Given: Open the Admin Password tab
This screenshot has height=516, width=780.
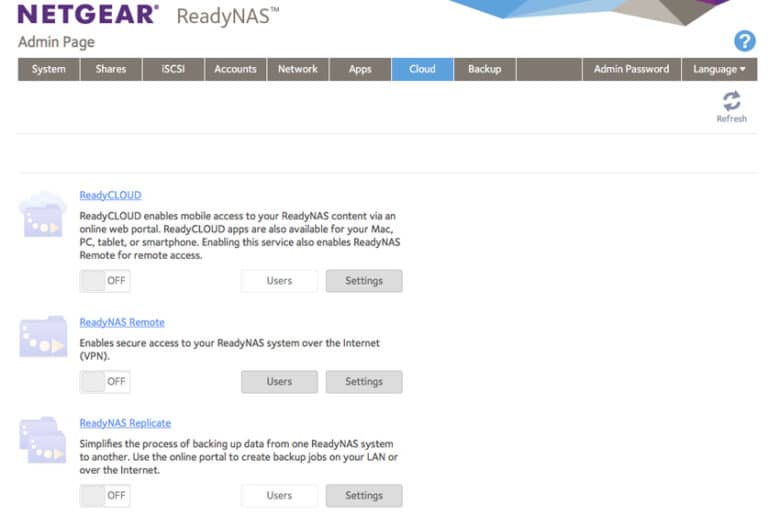Looking at the screenshot, I should (631, 69).
